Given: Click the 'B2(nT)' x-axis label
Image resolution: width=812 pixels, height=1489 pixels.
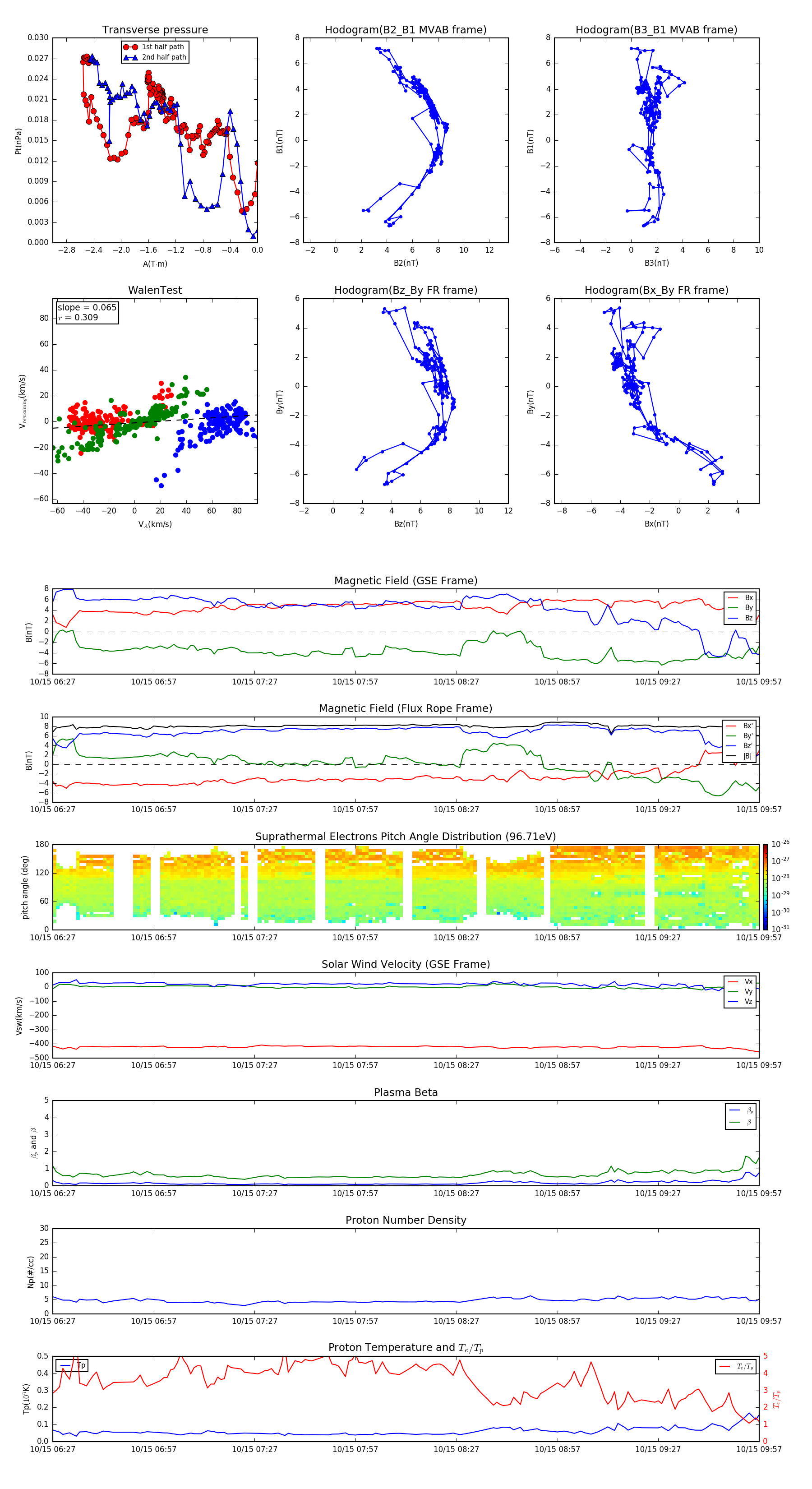Looking at the screenshot, I should tap(406, 263).
